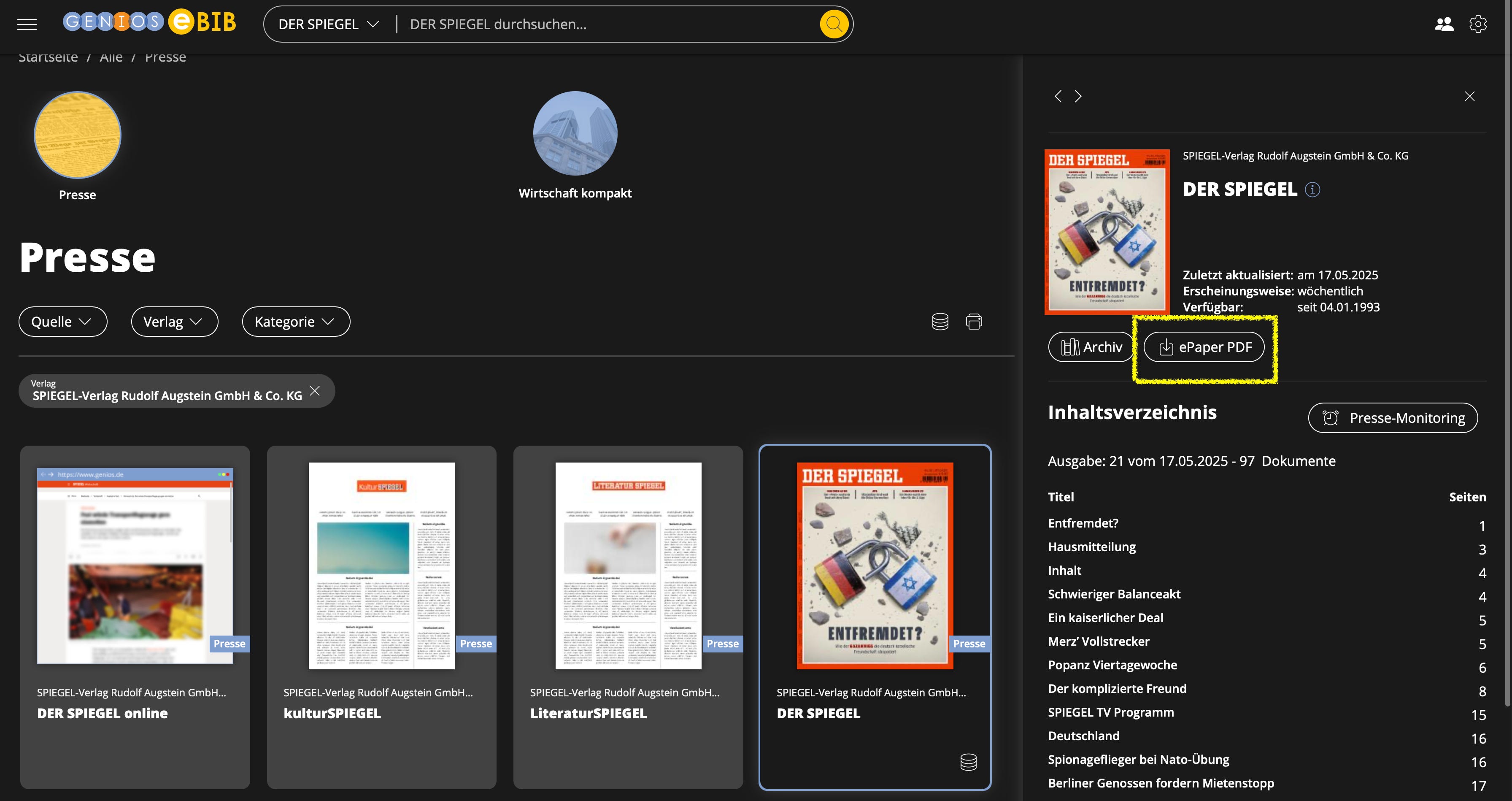Open the settings gear icon
This screenshot has width=1512, height=801.
[1478, 24]
